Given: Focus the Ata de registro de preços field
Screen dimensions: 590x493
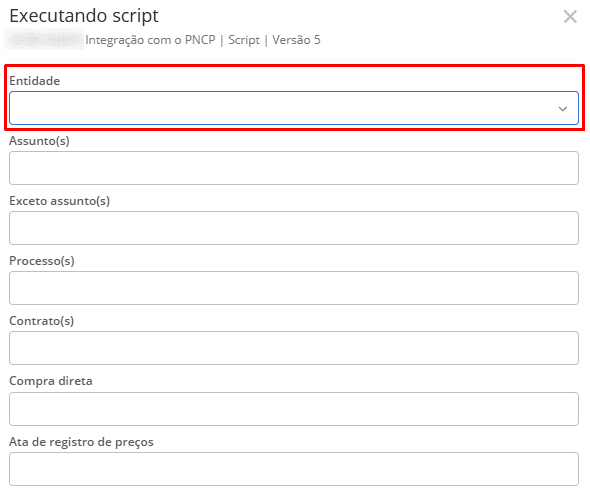Looking at the screenshot, I should [x=294, y=469].
